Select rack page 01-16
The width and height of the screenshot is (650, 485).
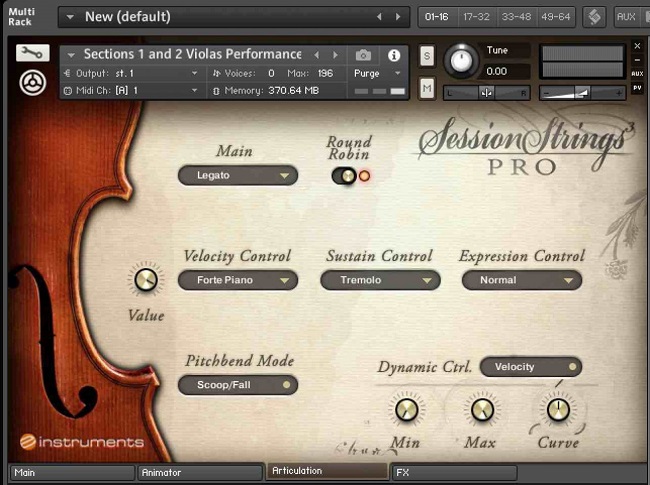(437, 17)
